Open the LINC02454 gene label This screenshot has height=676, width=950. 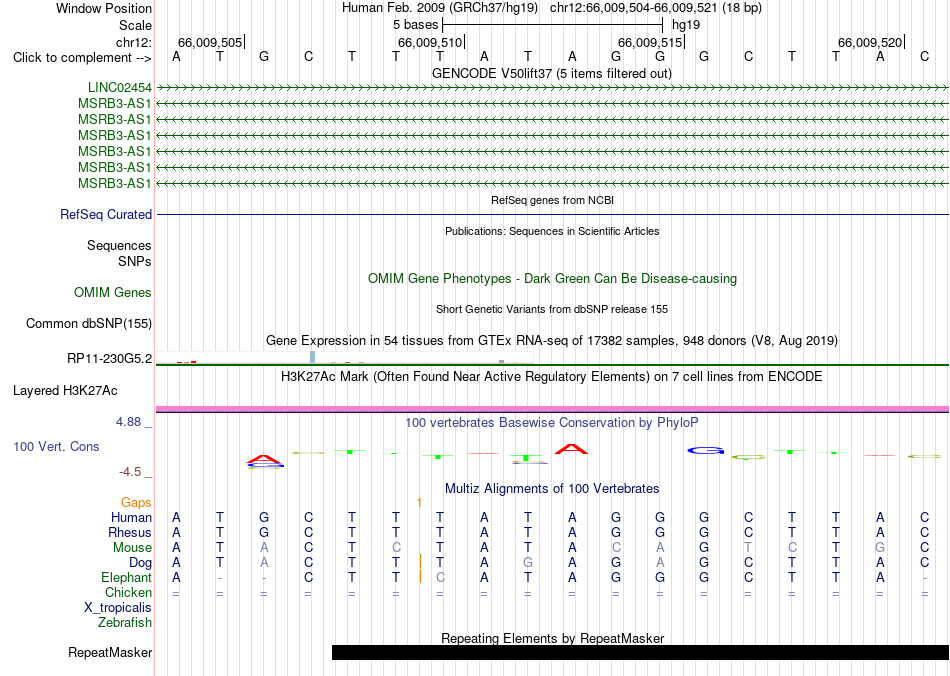pos(119,88)
